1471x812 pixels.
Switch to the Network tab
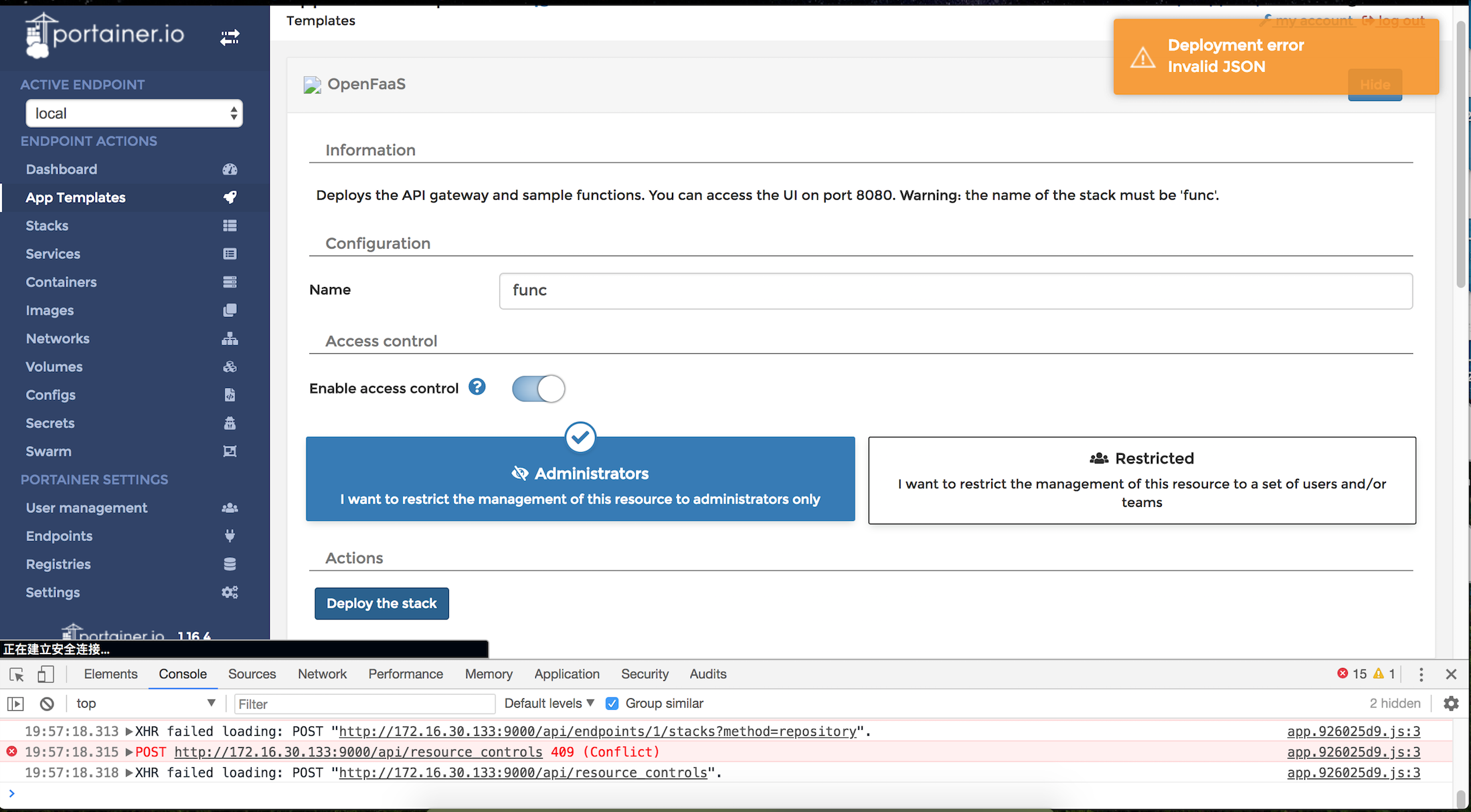tap(322, 674)
